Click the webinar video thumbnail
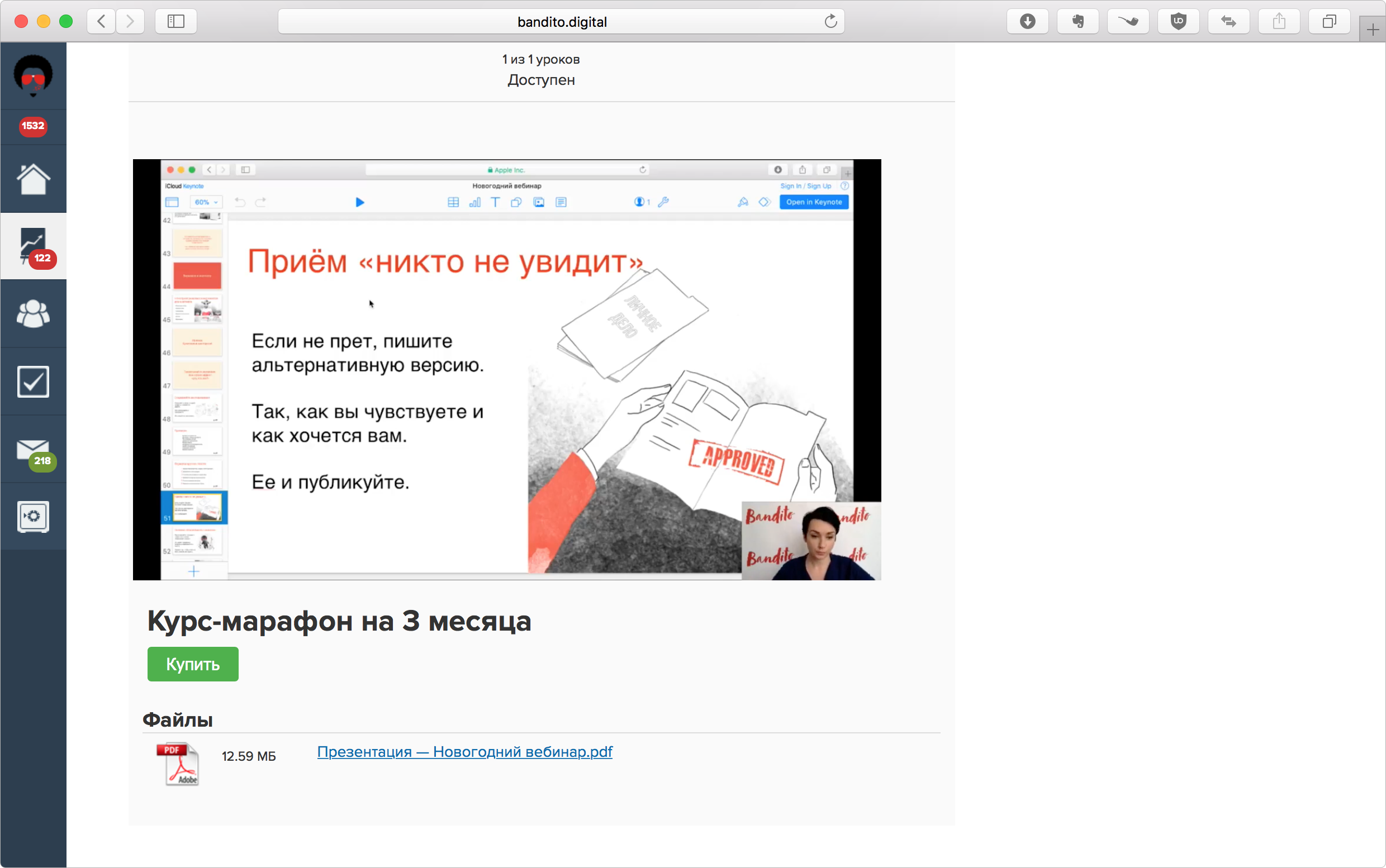 (x=506, y=369)
